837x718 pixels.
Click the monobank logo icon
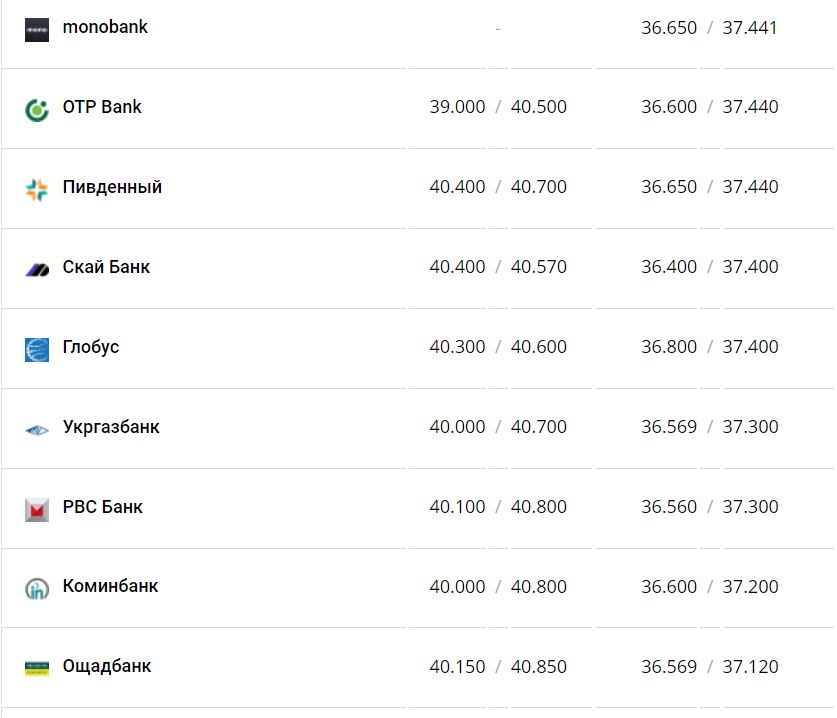[x=37, y=29]
